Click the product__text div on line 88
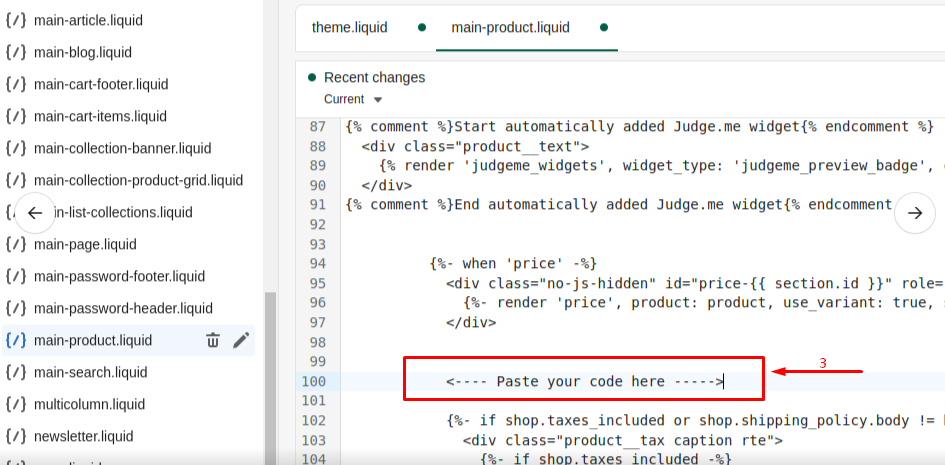Screen dimensions: 945x465 coord(475,146)
